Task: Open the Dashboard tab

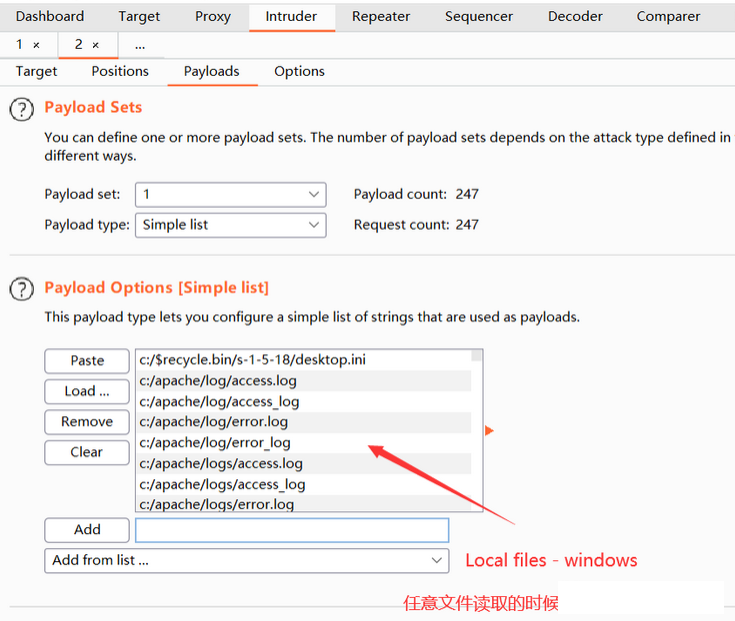Action: point(50,16)
